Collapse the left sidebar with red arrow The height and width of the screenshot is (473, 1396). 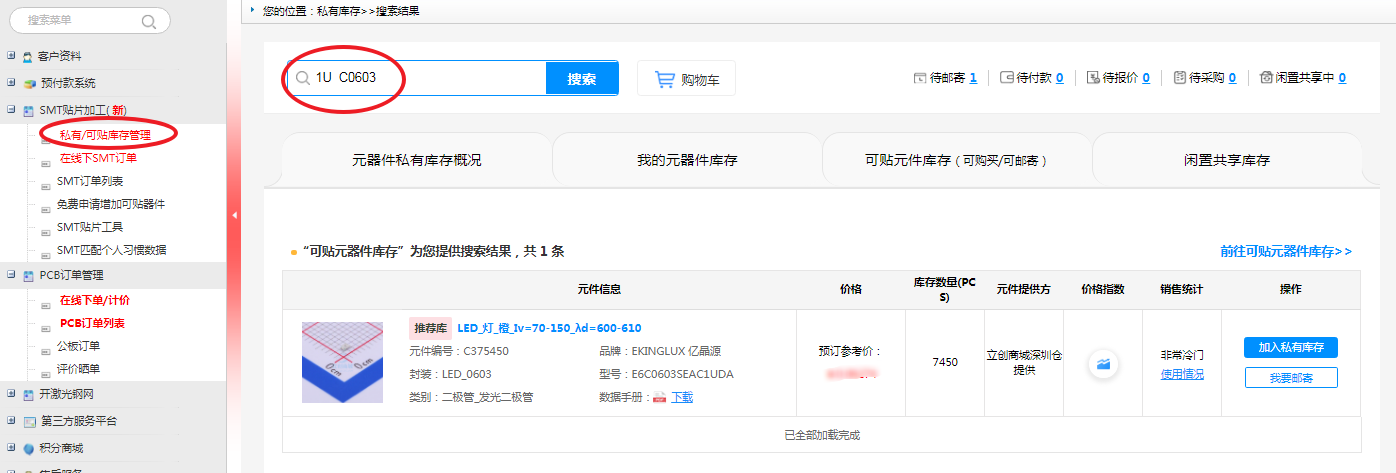click(234, 215)
